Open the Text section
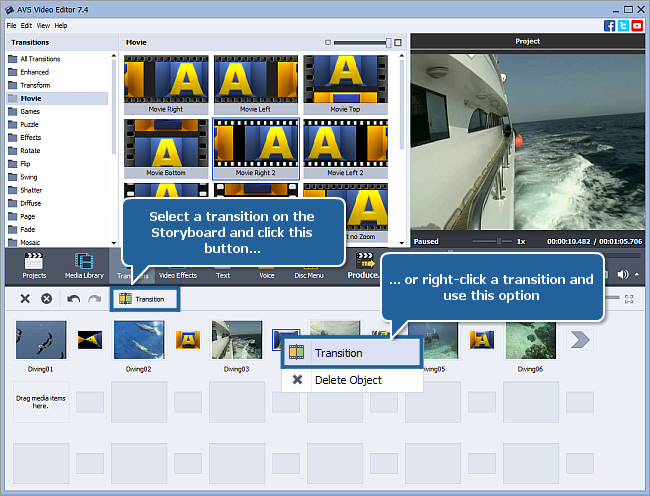Image resolution: width=650 pixels, height=496 pixels. coord(223,275)
